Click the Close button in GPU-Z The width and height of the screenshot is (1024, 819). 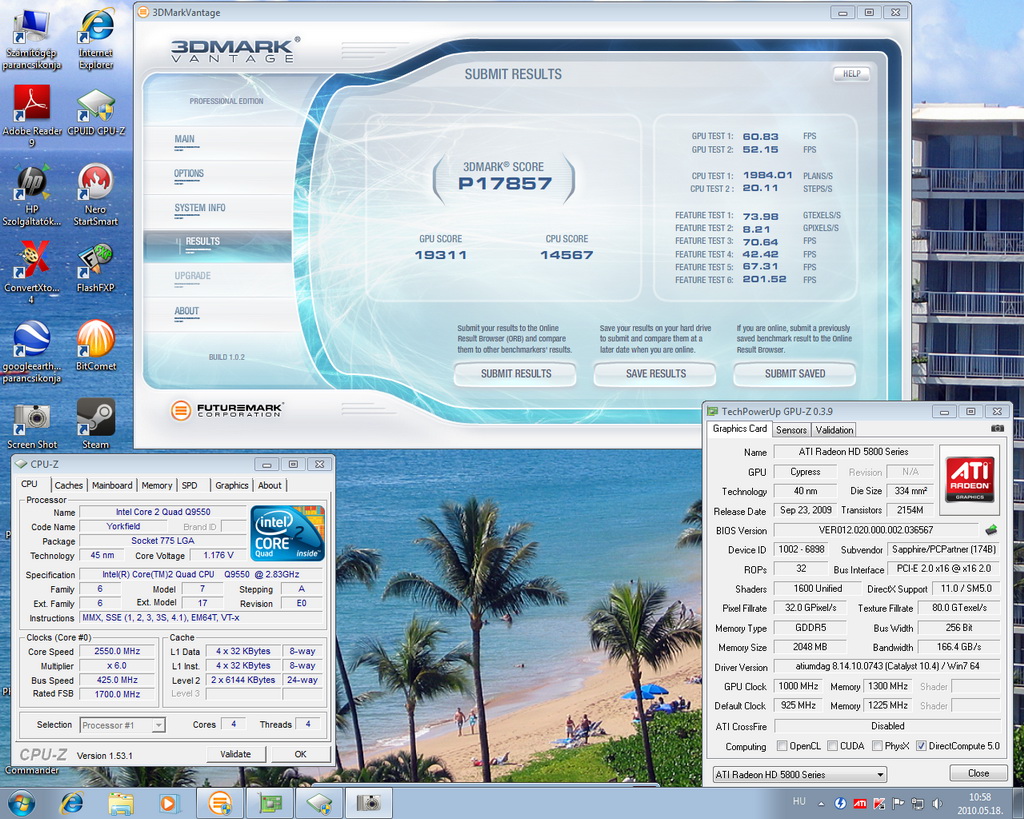click(978, 773)
